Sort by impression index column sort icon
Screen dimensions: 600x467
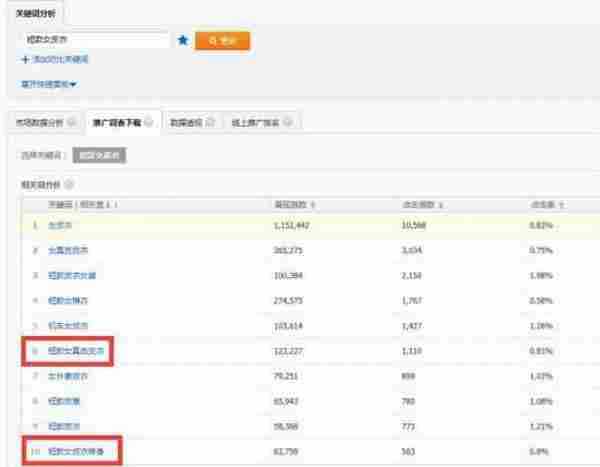(x=315, y=205)
